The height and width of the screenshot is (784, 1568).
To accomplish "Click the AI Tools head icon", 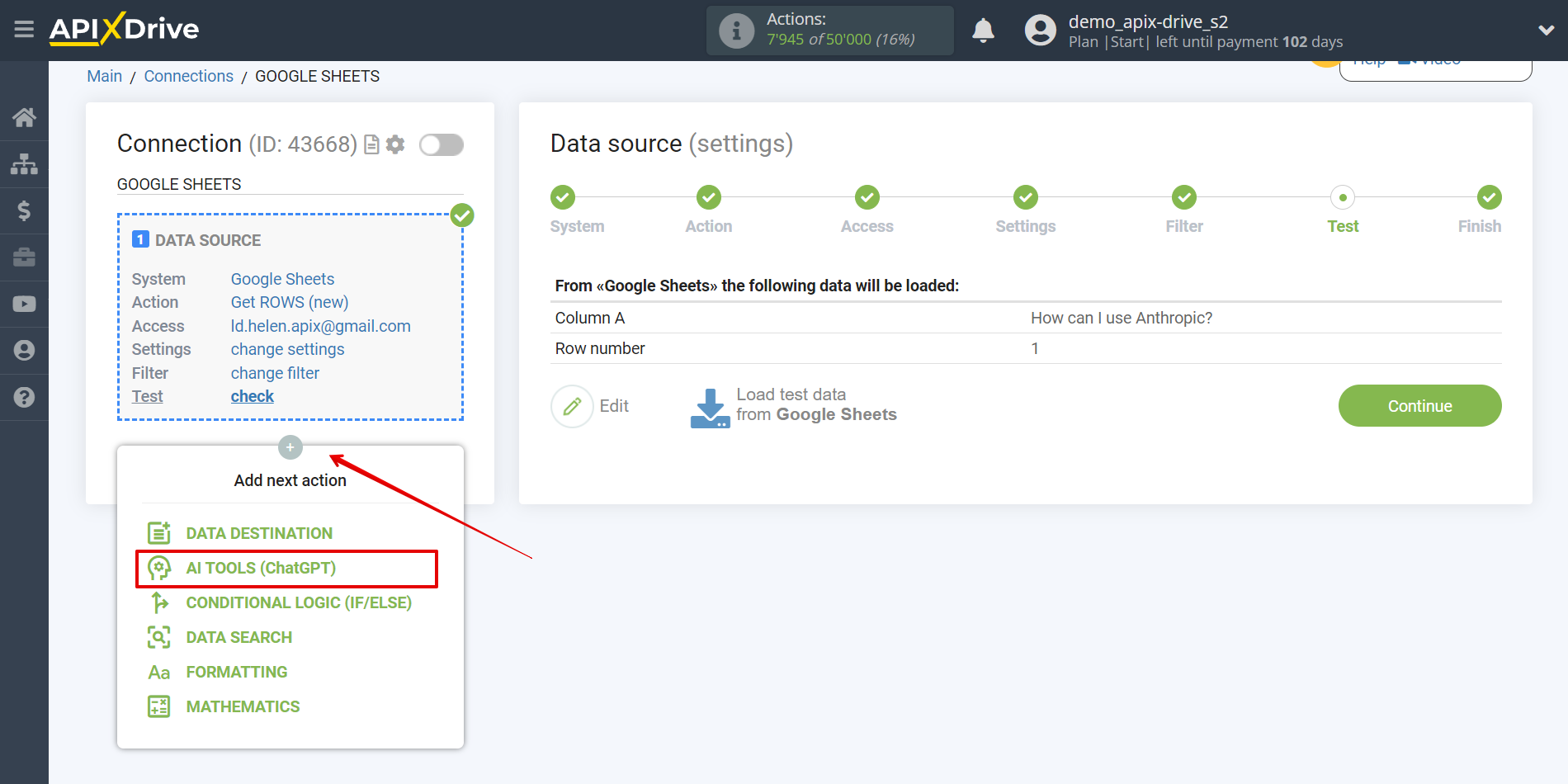I will tap(159, 568).
